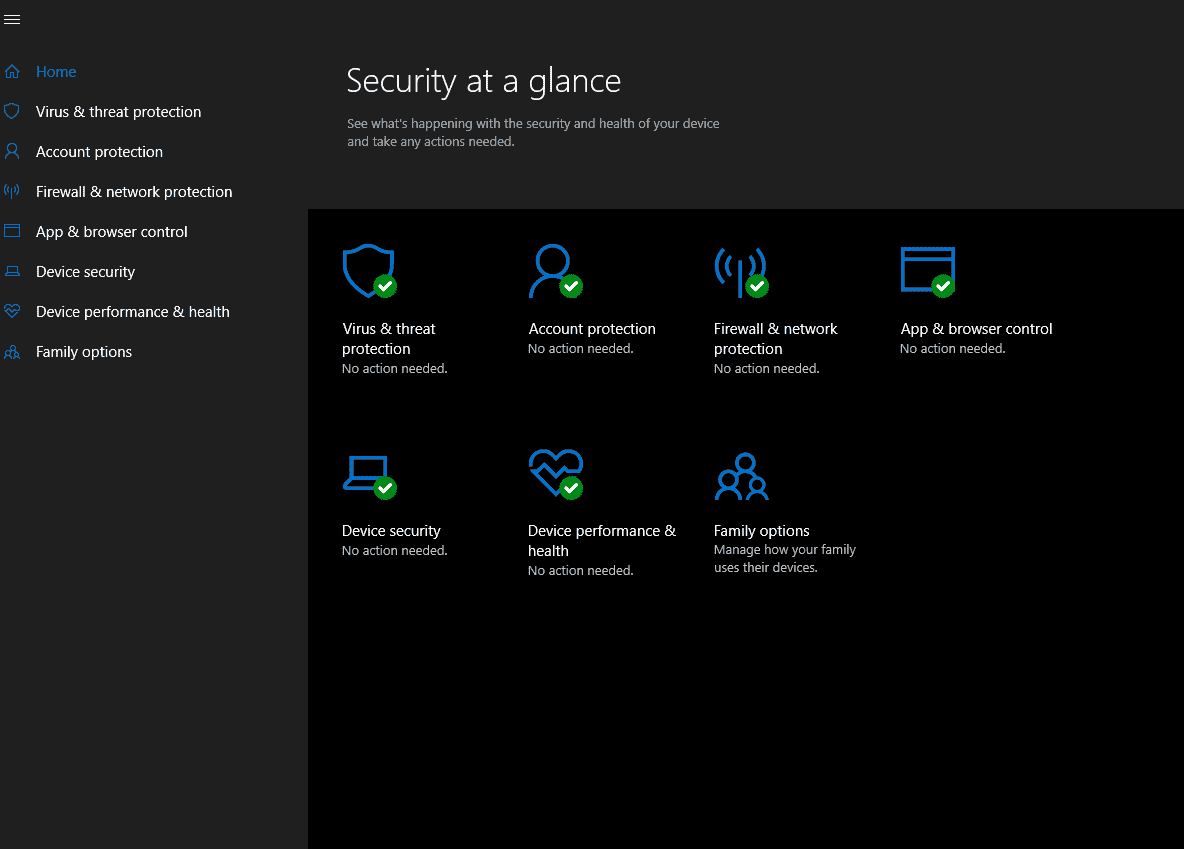
Task: Open Family options in the sidebar
Action: tap(84, 352)
